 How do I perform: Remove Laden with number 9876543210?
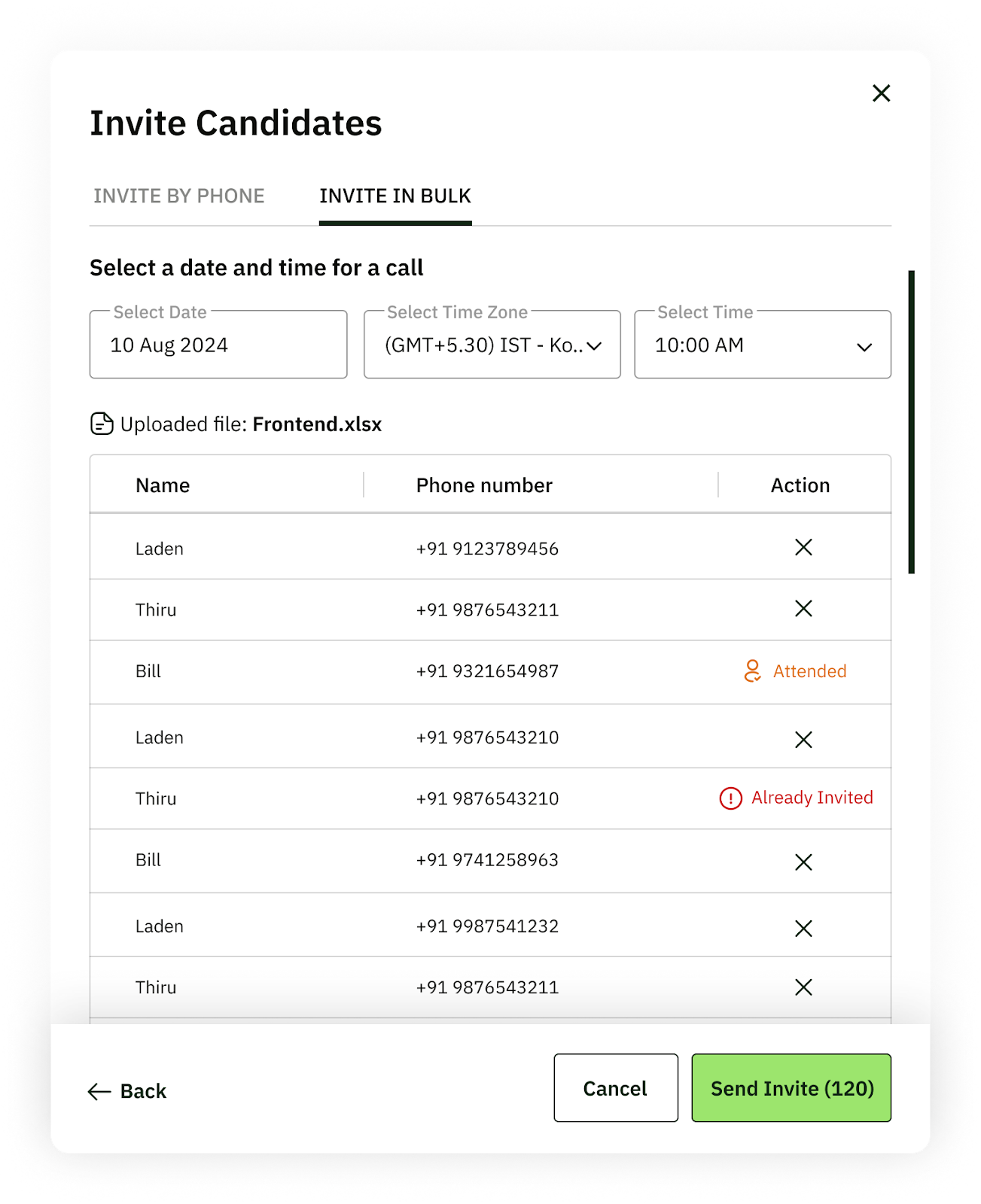(x=803, y=740)
